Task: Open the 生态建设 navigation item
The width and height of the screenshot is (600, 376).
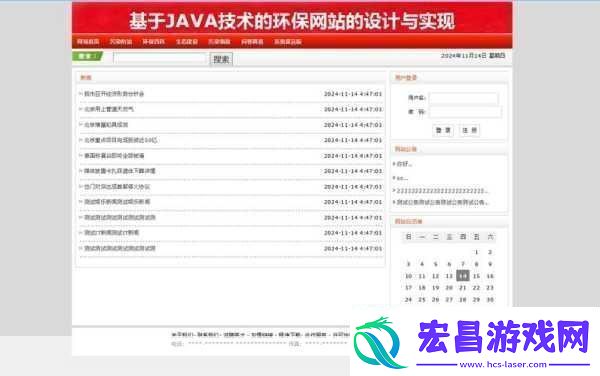Action: [x=187, y=42]
